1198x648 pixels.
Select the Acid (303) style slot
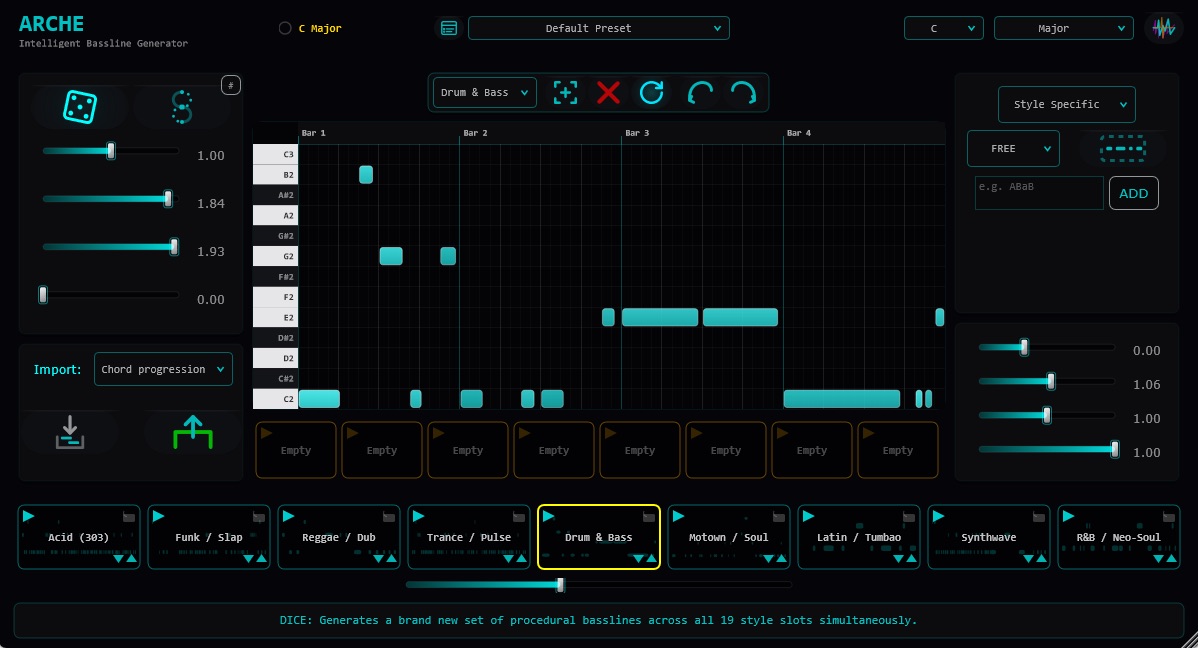tap(79, 537)
